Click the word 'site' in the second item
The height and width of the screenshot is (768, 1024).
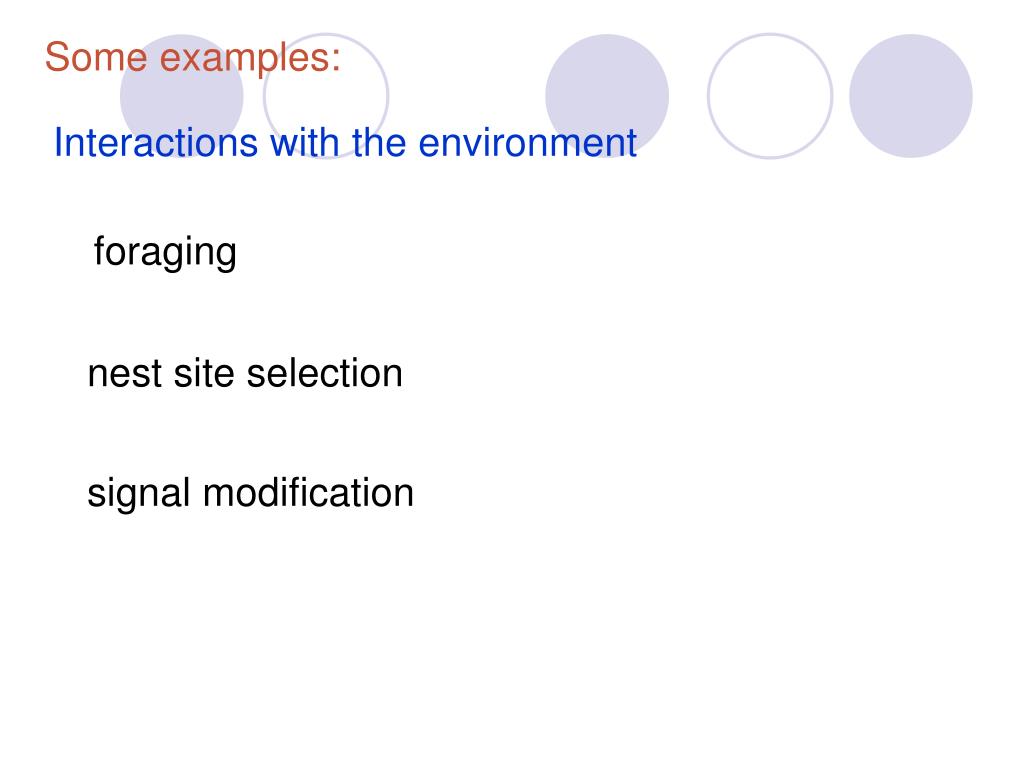click(204, 374)
